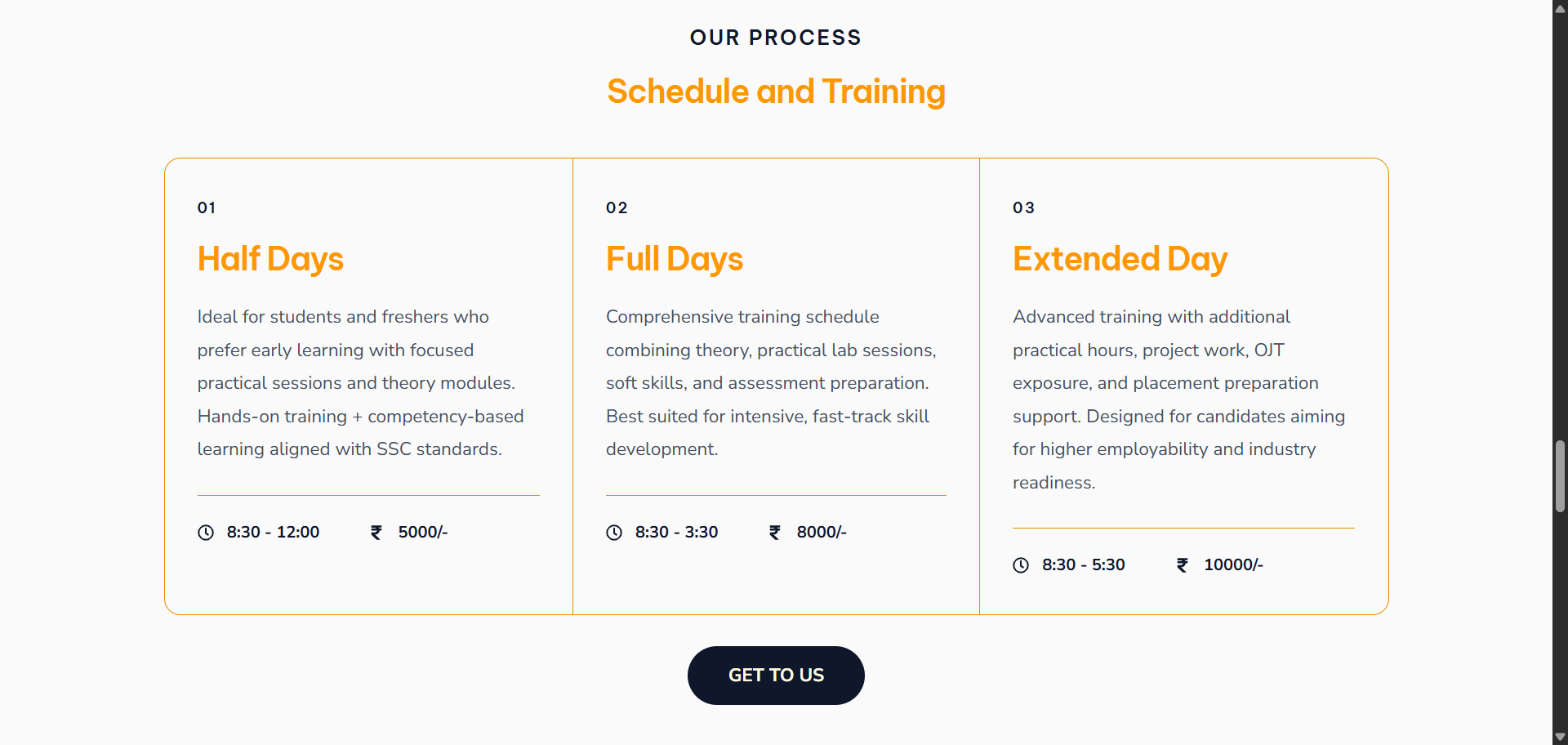Click the clock icon beside 8:30 - 12:00
This screenshot has height=745, width=1568.
point(206,533)
